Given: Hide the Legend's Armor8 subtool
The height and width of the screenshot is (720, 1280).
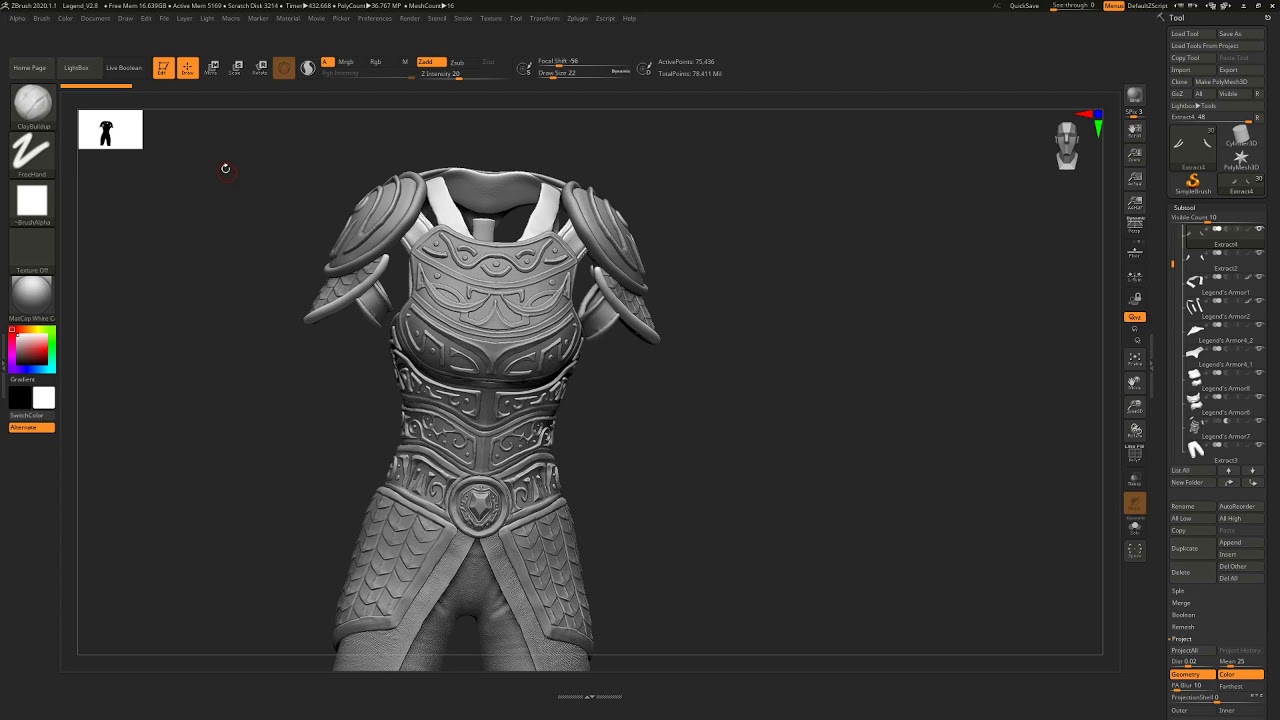Looking at the screenshot, I should (1259, 373).
